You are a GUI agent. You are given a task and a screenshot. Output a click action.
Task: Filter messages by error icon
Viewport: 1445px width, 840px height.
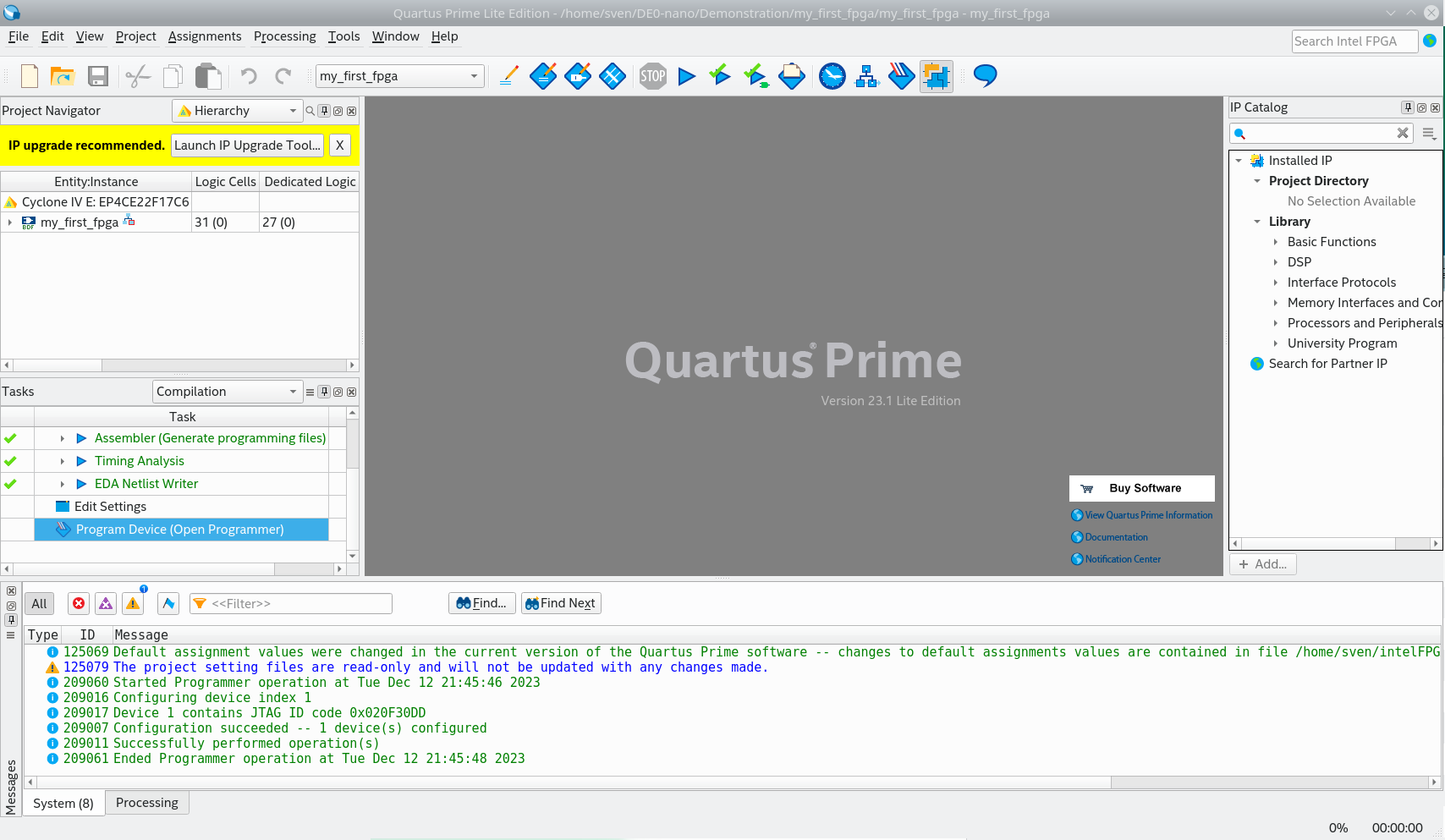[x=79, y=603]
